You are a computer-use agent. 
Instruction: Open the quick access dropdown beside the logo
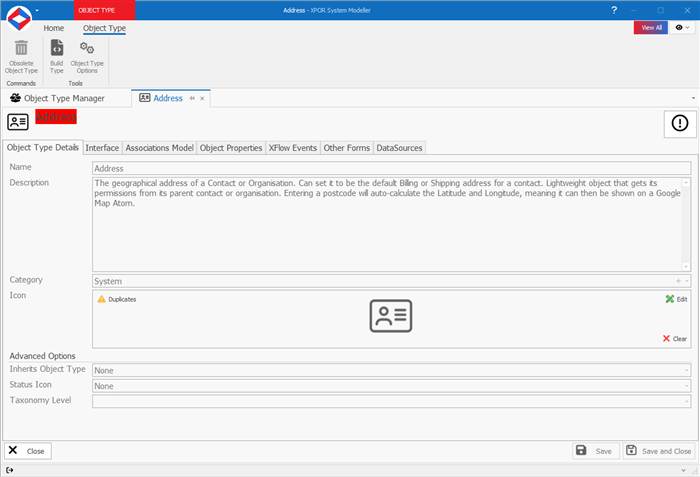pyautogui.click(x=37, y=10)
